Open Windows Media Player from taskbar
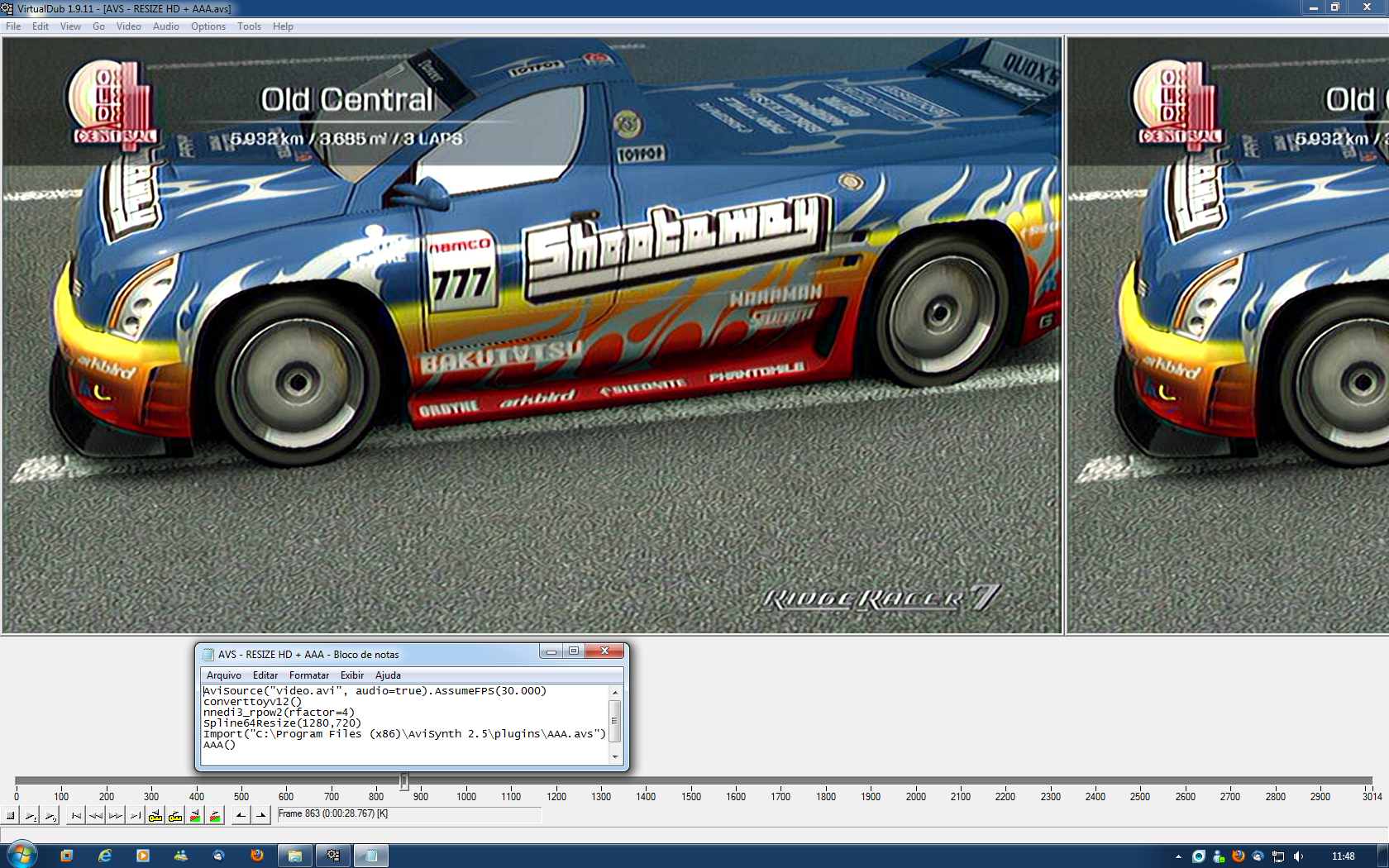 click(143, 856)
